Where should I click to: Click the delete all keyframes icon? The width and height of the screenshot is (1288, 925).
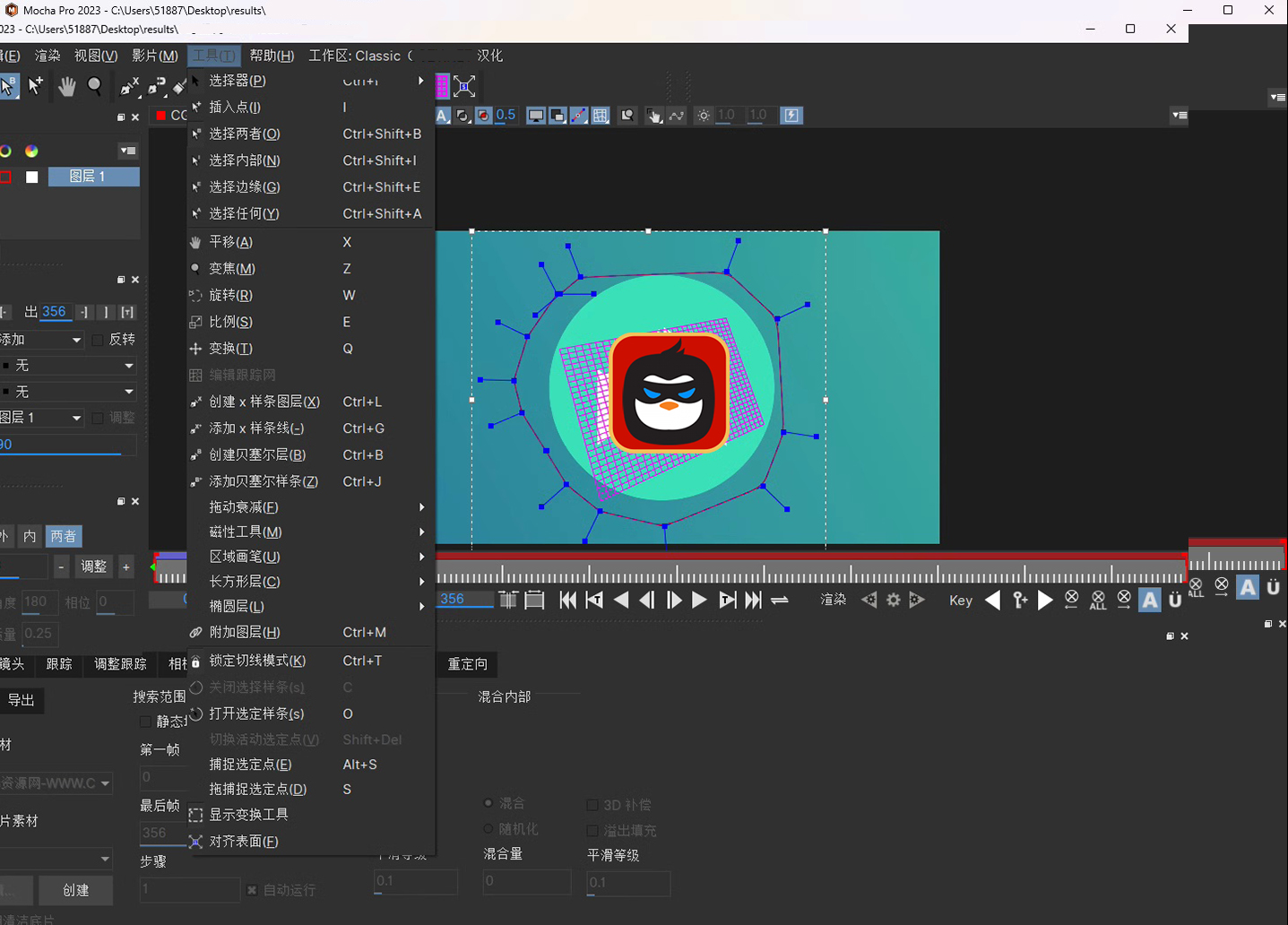coord(1098,601)
